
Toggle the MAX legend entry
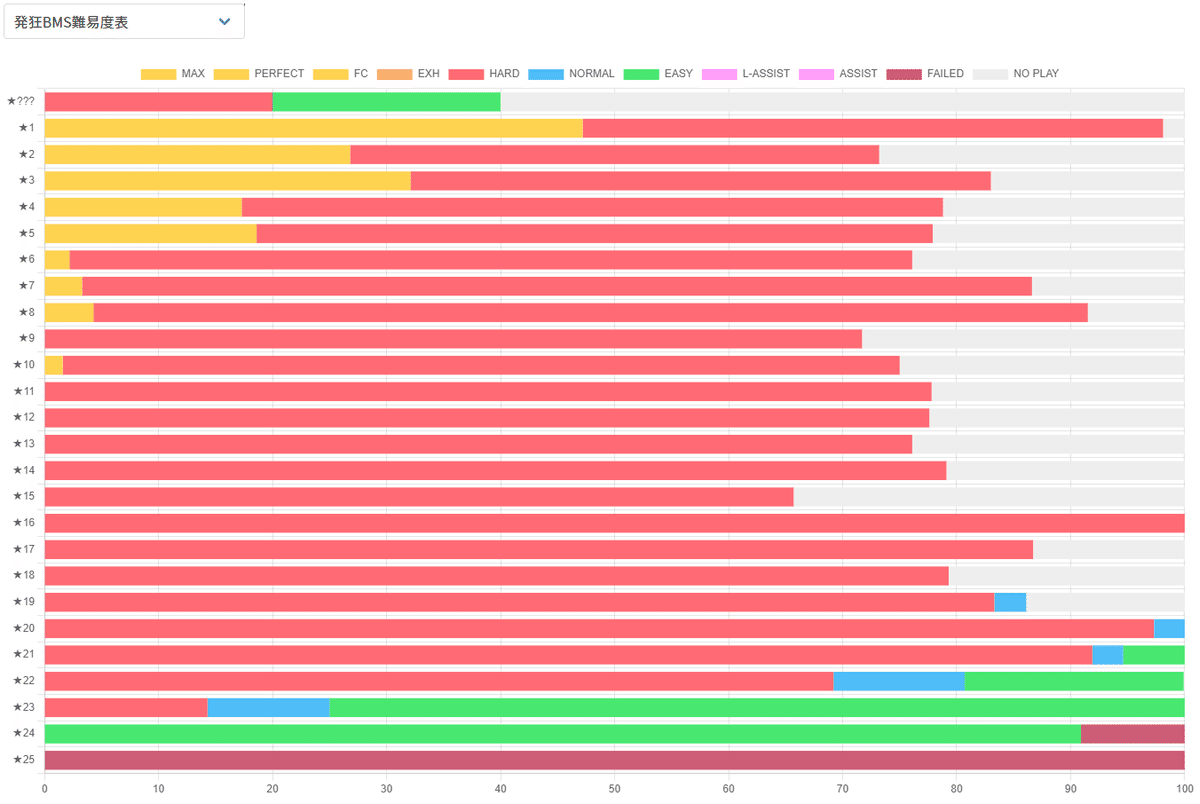pos(173,74)
